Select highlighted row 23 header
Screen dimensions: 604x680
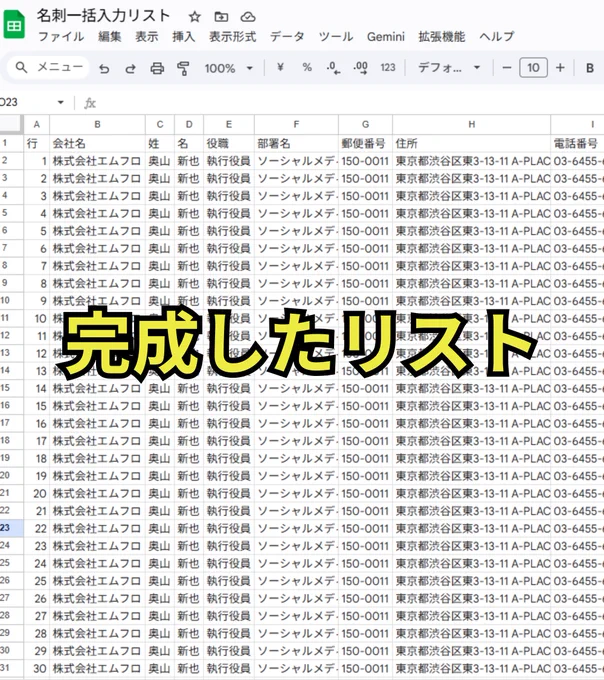(11, 528)
